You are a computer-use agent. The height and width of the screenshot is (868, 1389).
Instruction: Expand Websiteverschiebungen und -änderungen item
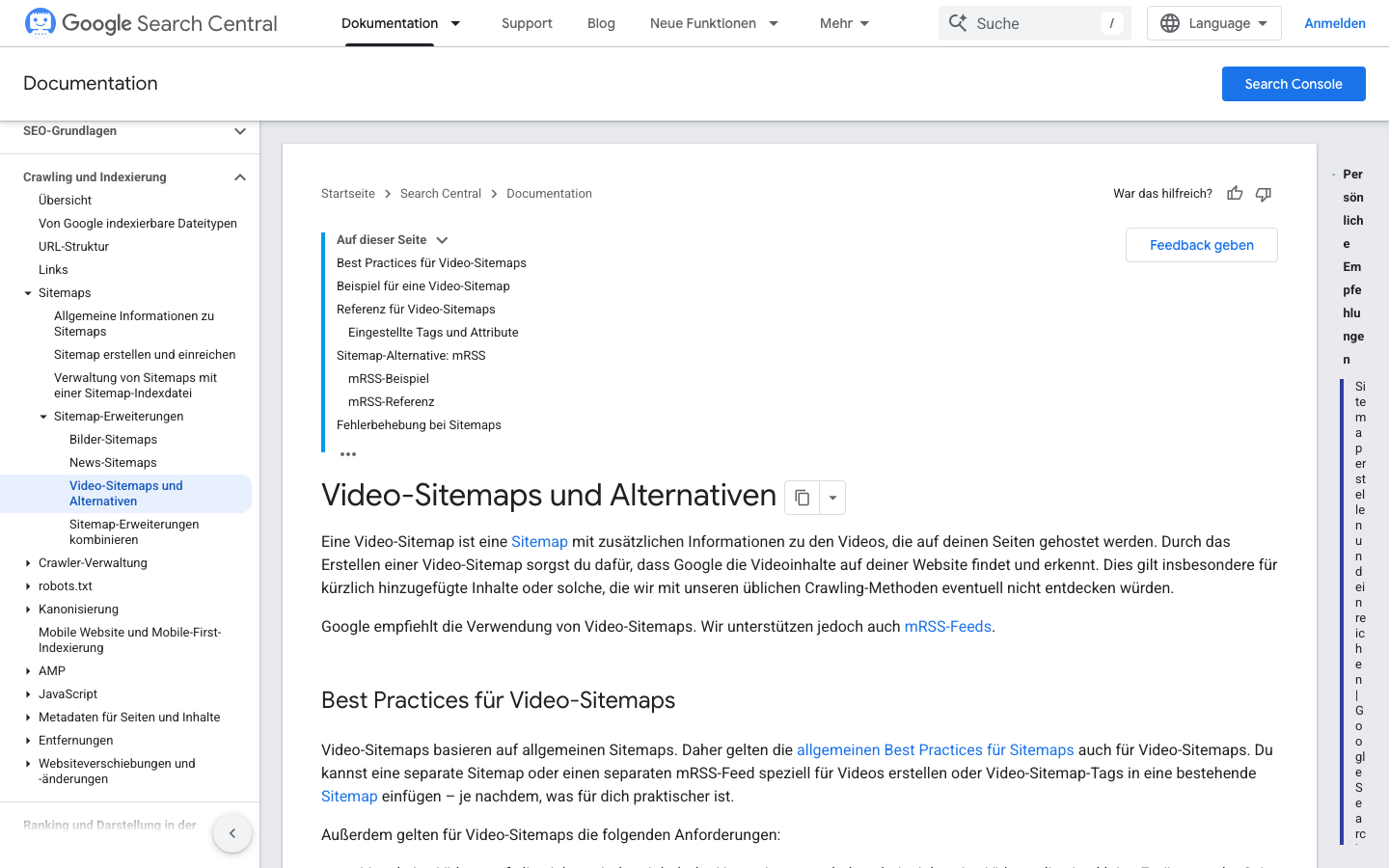tap(28, 764)
